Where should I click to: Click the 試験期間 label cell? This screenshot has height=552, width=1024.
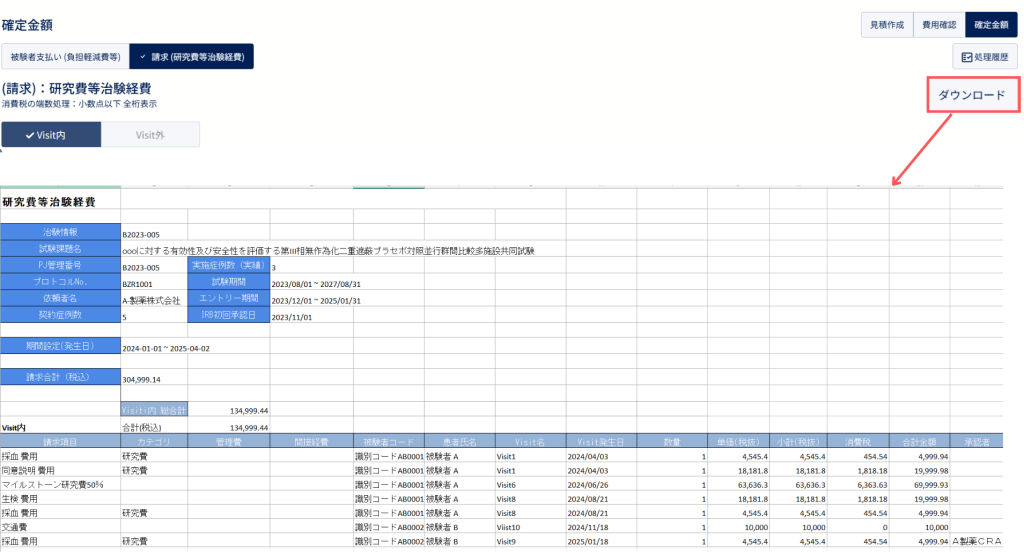tap(229, 282)
